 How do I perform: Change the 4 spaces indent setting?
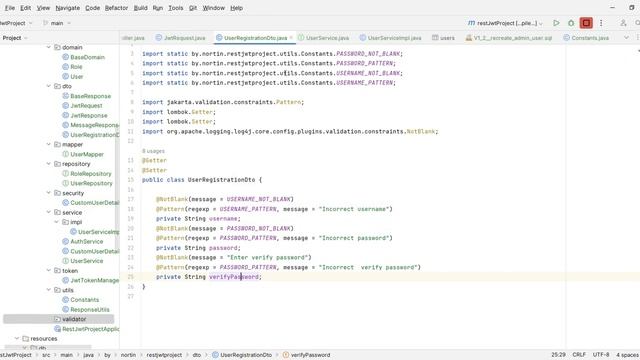627,355
